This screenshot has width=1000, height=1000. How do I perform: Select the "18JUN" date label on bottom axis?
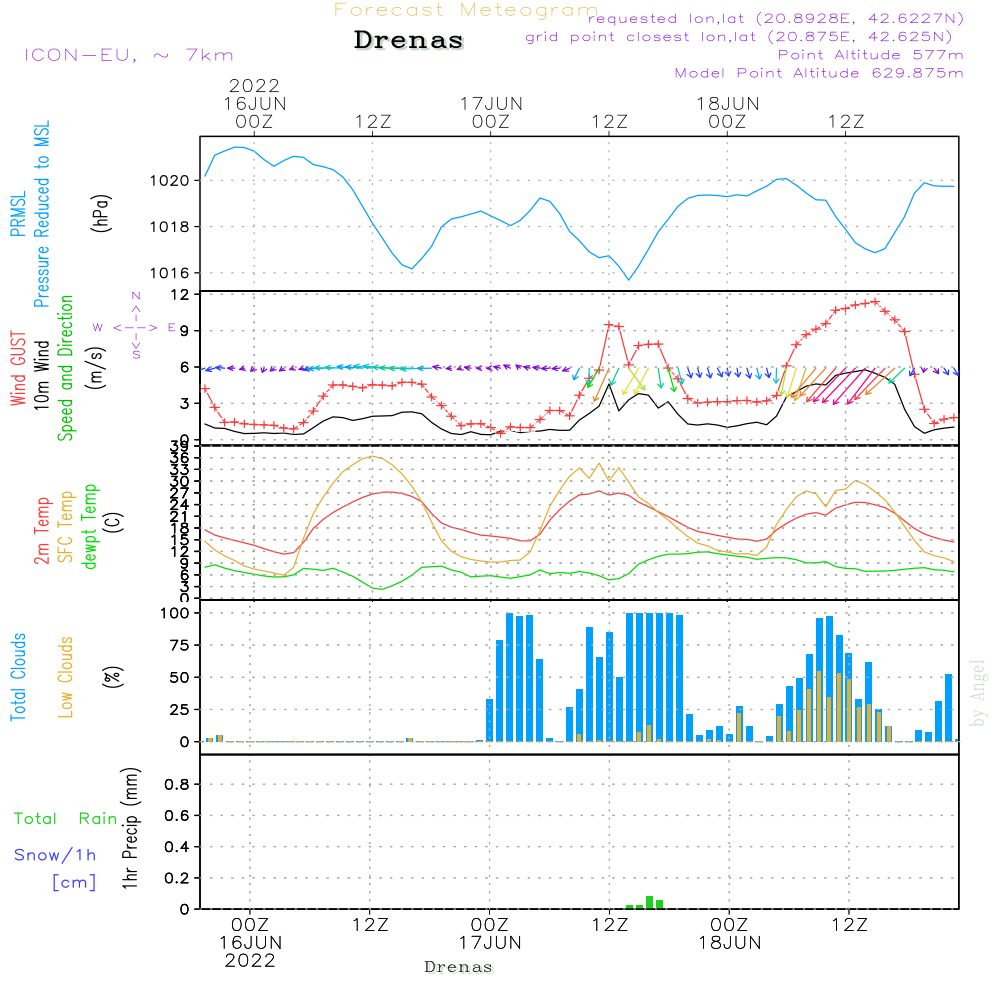[x=730, y=943]
